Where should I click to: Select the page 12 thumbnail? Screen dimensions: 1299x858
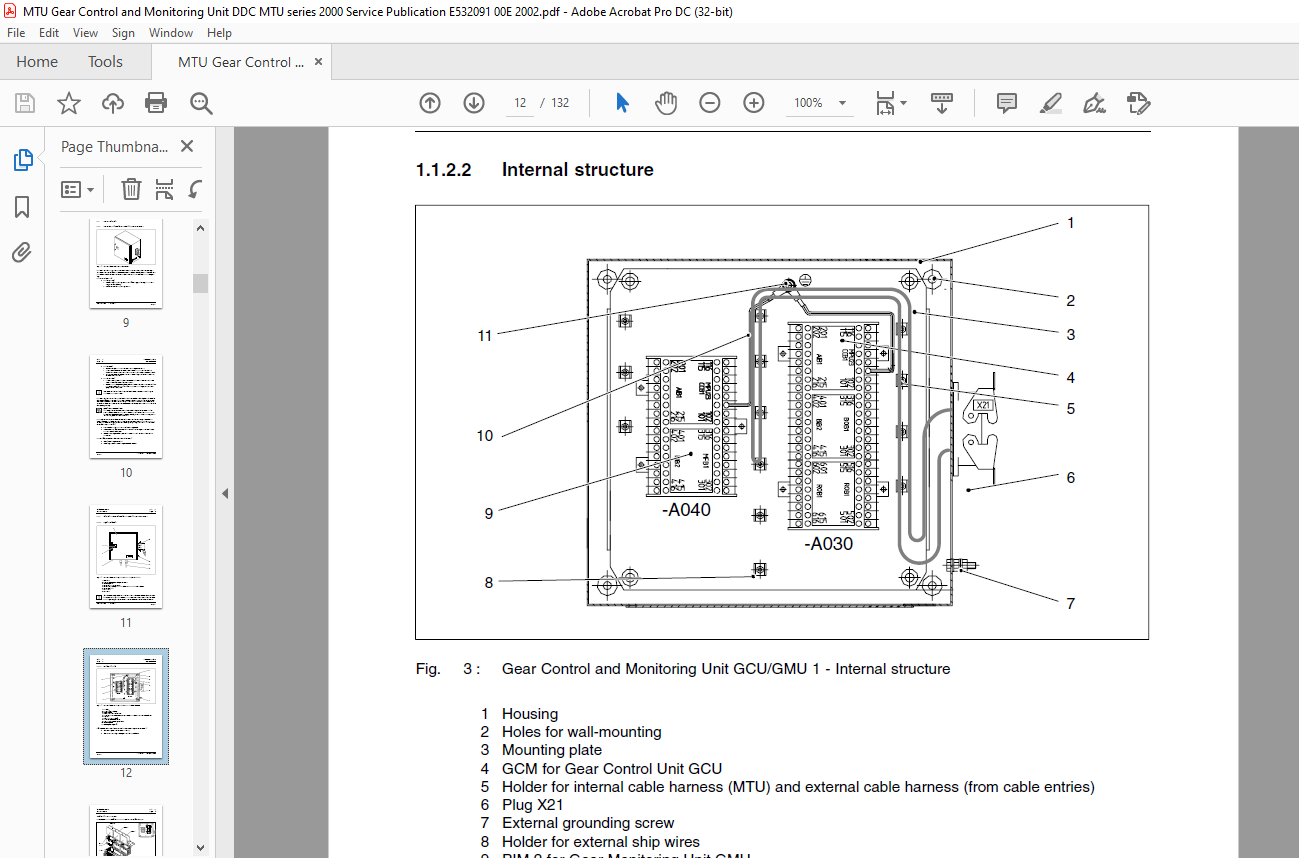click(126, 706)
